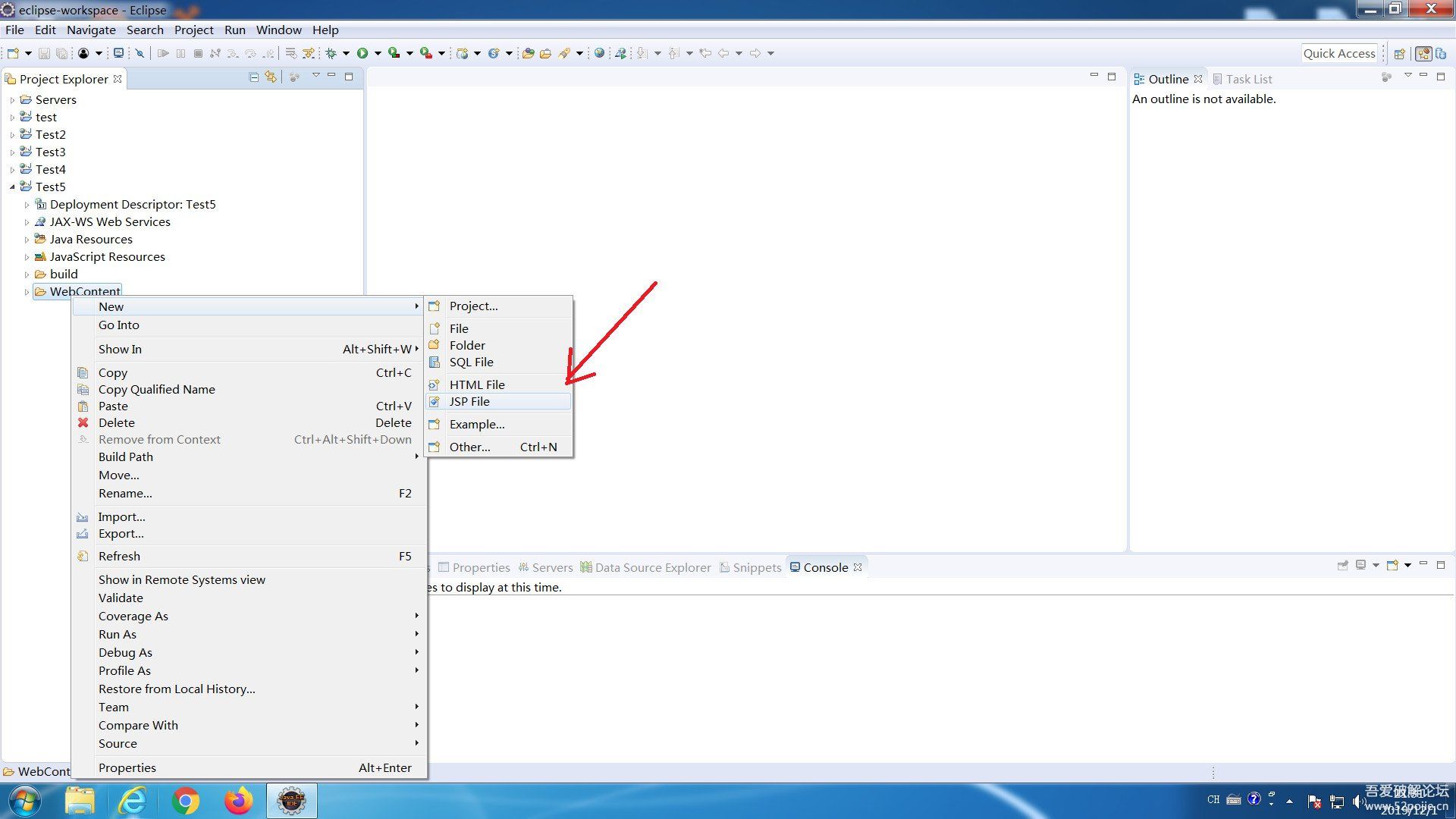Viewport: 1456px width, 819px height.
Task: Open Chrome from the taskbar
Action: [185, 801]
